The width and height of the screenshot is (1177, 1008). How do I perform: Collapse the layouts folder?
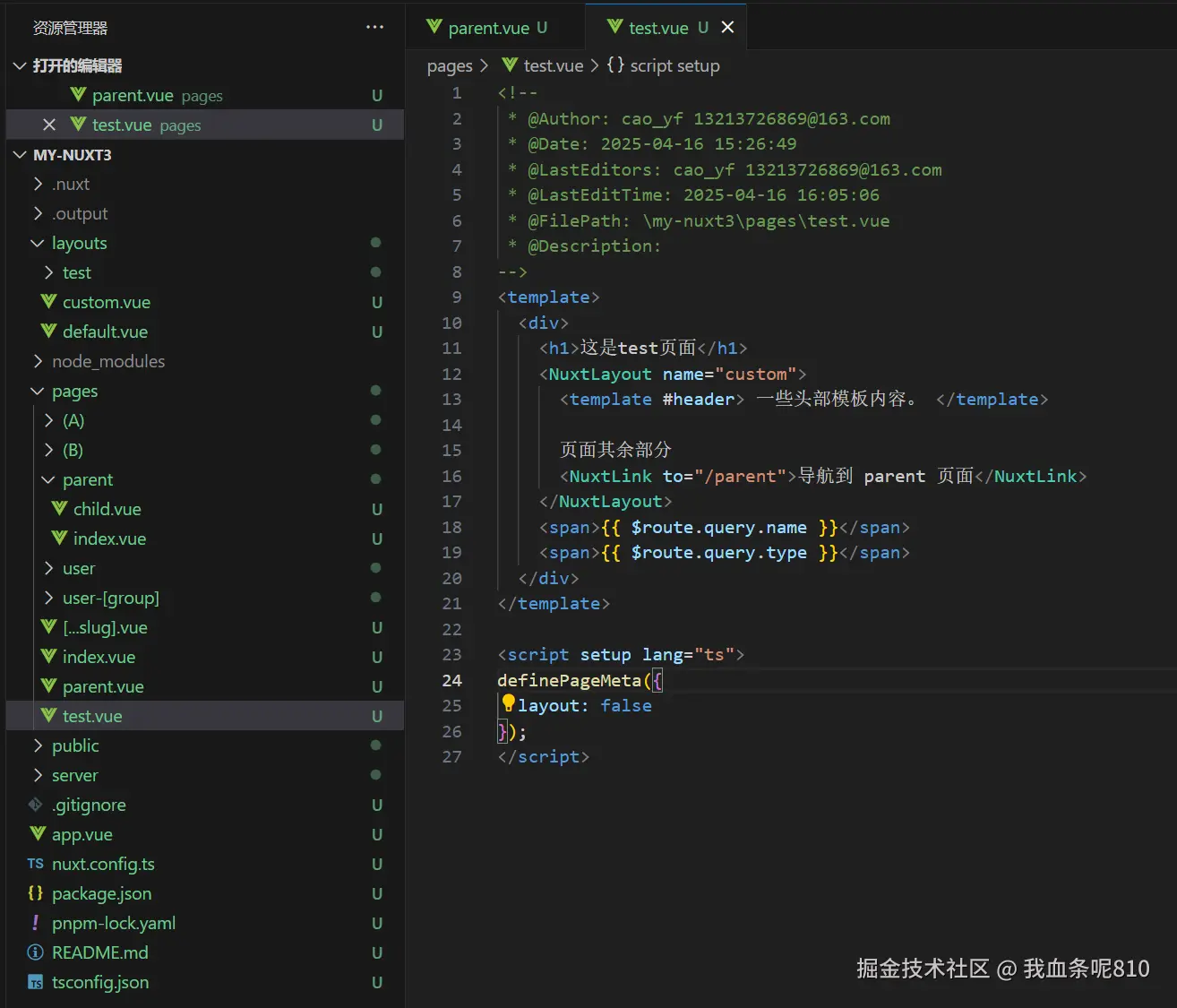38,243
